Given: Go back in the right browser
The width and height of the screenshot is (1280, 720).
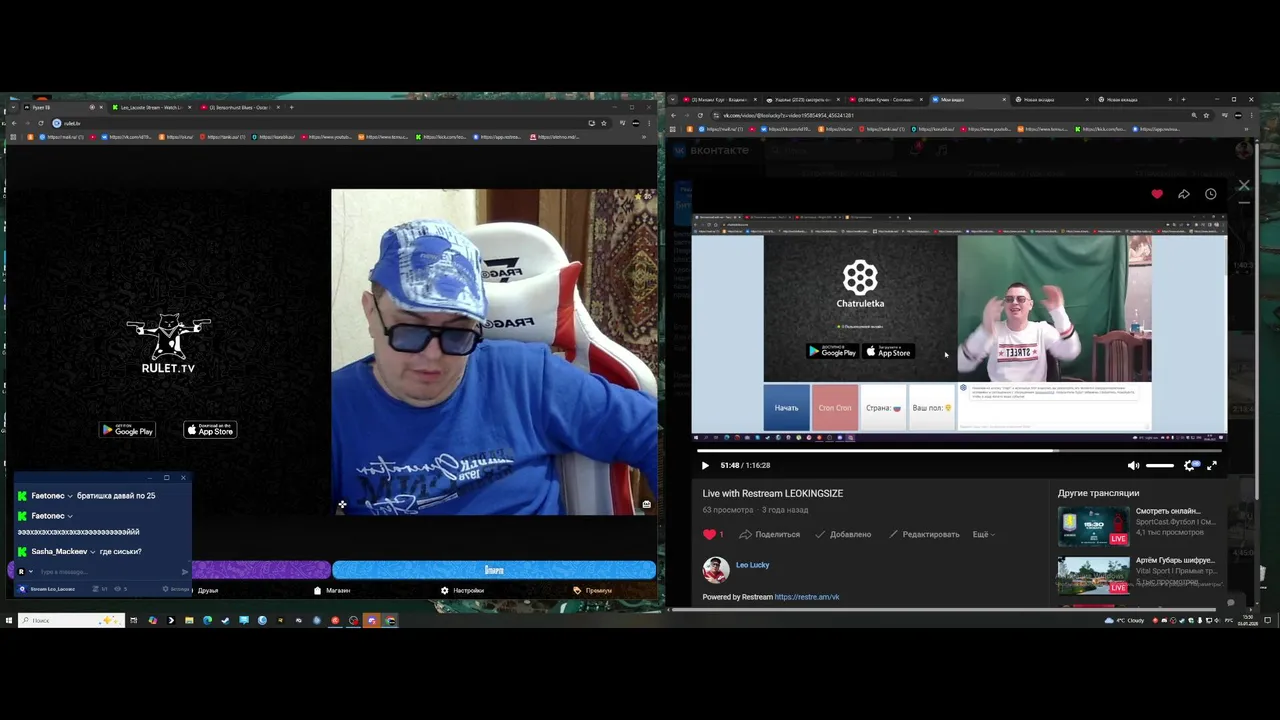Looking at the screenshot, I should pyautogui.click(x=673, y=115).
